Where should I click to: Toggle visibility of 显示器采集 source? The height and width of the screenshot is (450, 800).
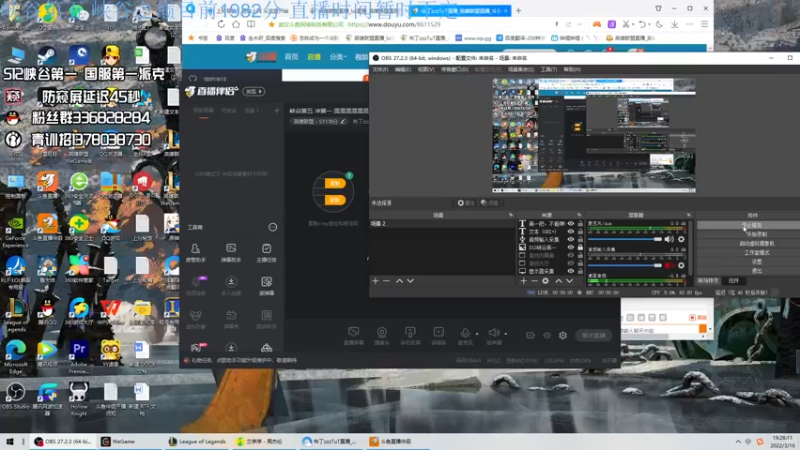point(571,271)
